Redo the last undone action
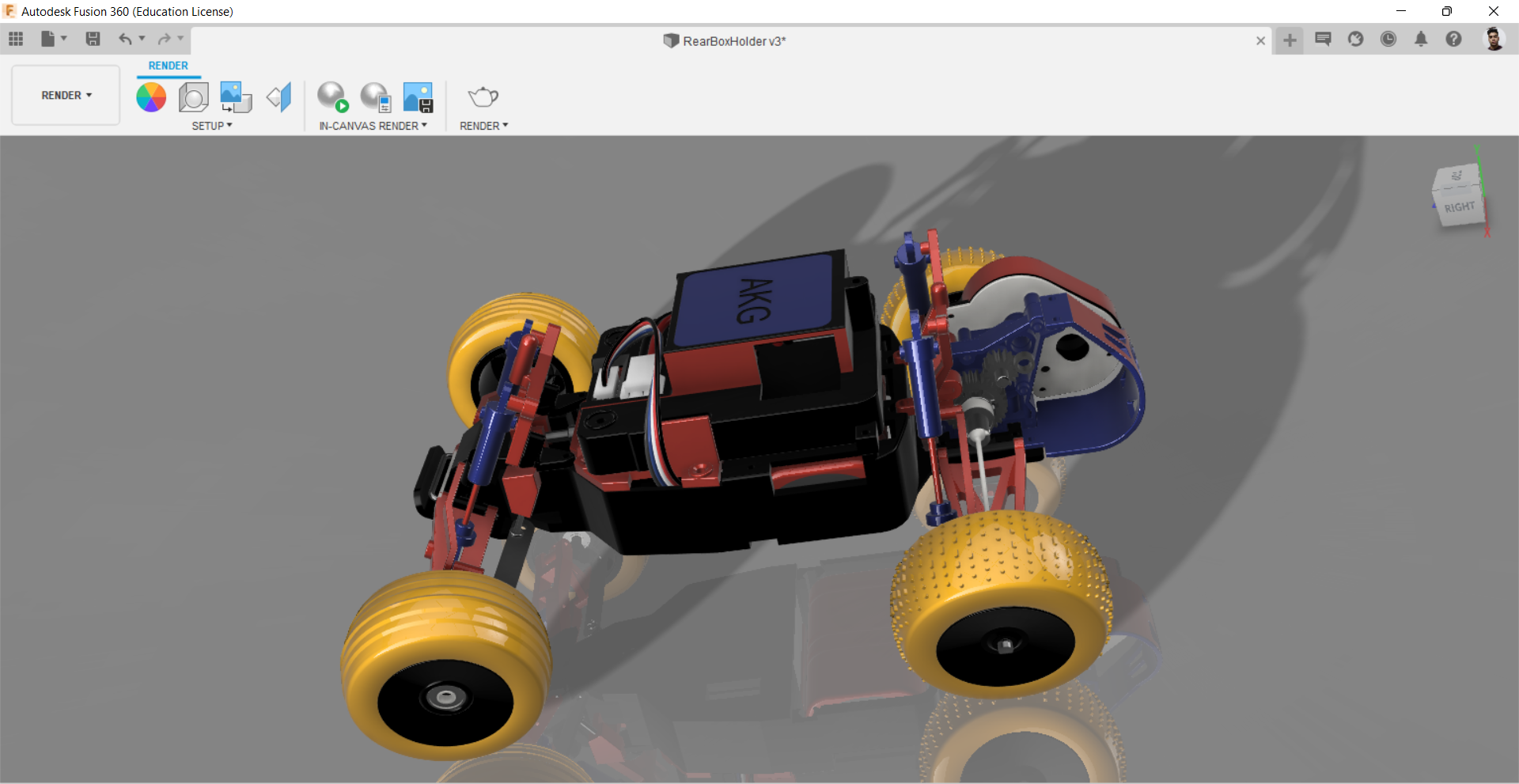The image size is (1519, 784). point(164,39)
